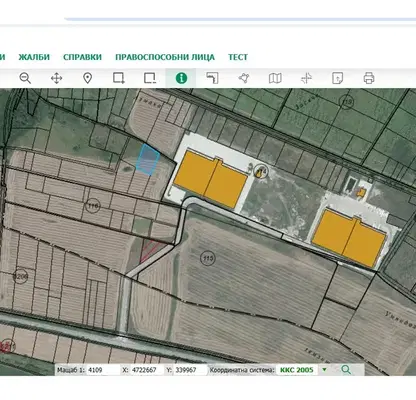The image size is (416, 400).
Task: Click the X coordinate field 4722667
Action: coord(146,370)
